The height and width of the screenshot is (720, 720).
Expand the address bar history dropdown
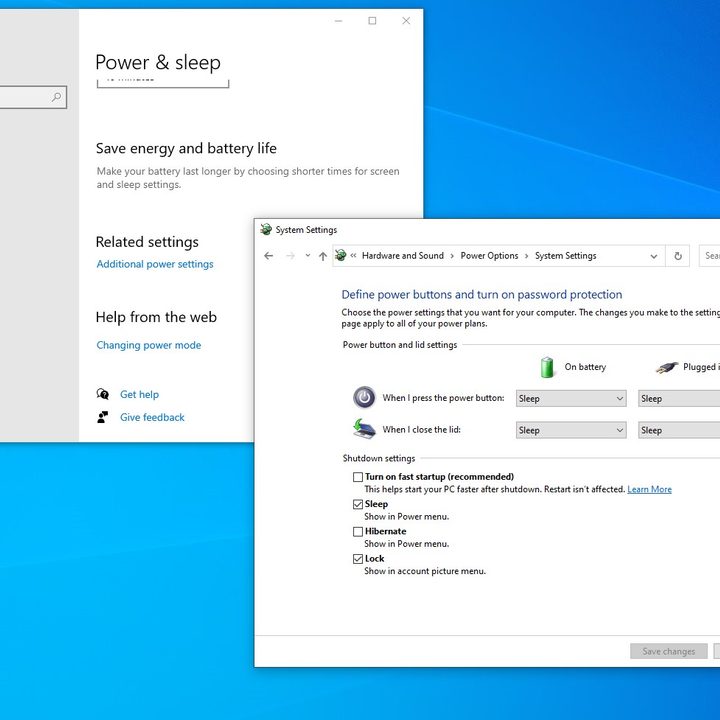654,256
